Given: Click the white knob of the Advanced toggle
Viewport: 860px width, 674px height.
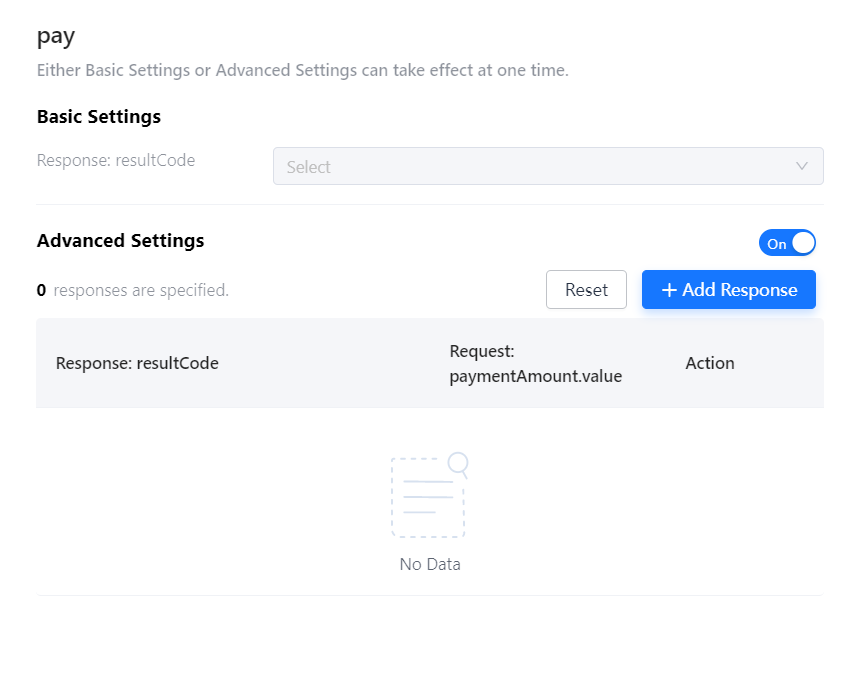Looking at the screenshot, I should 803,243.
